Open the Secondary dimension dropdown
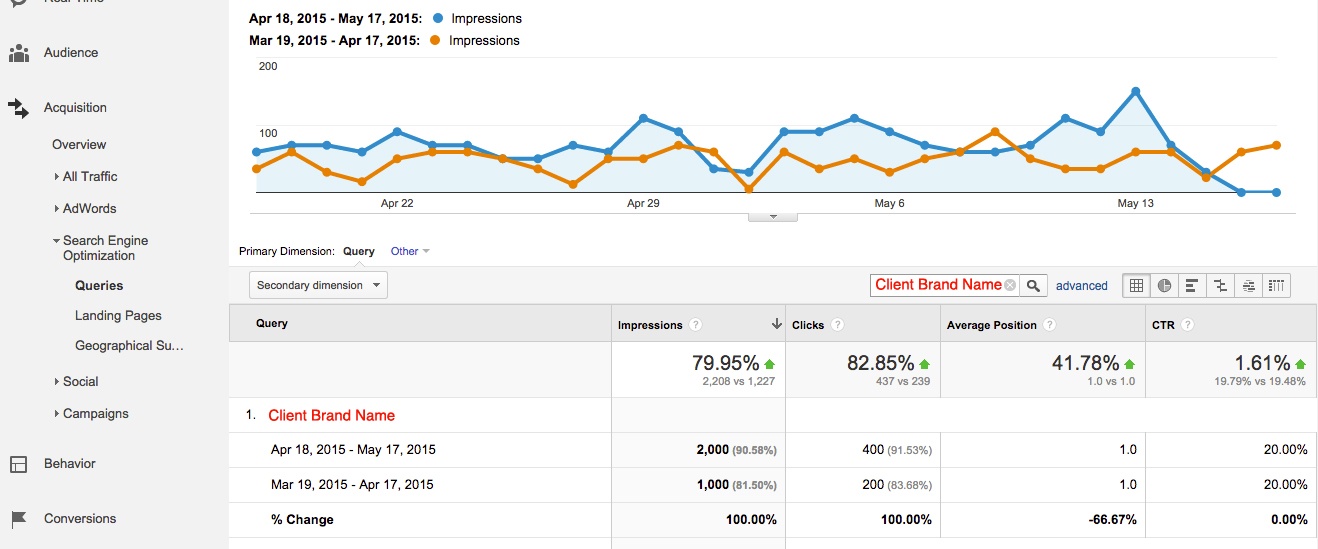Viewport: 1318px width, 549px height. coord(318,285)
